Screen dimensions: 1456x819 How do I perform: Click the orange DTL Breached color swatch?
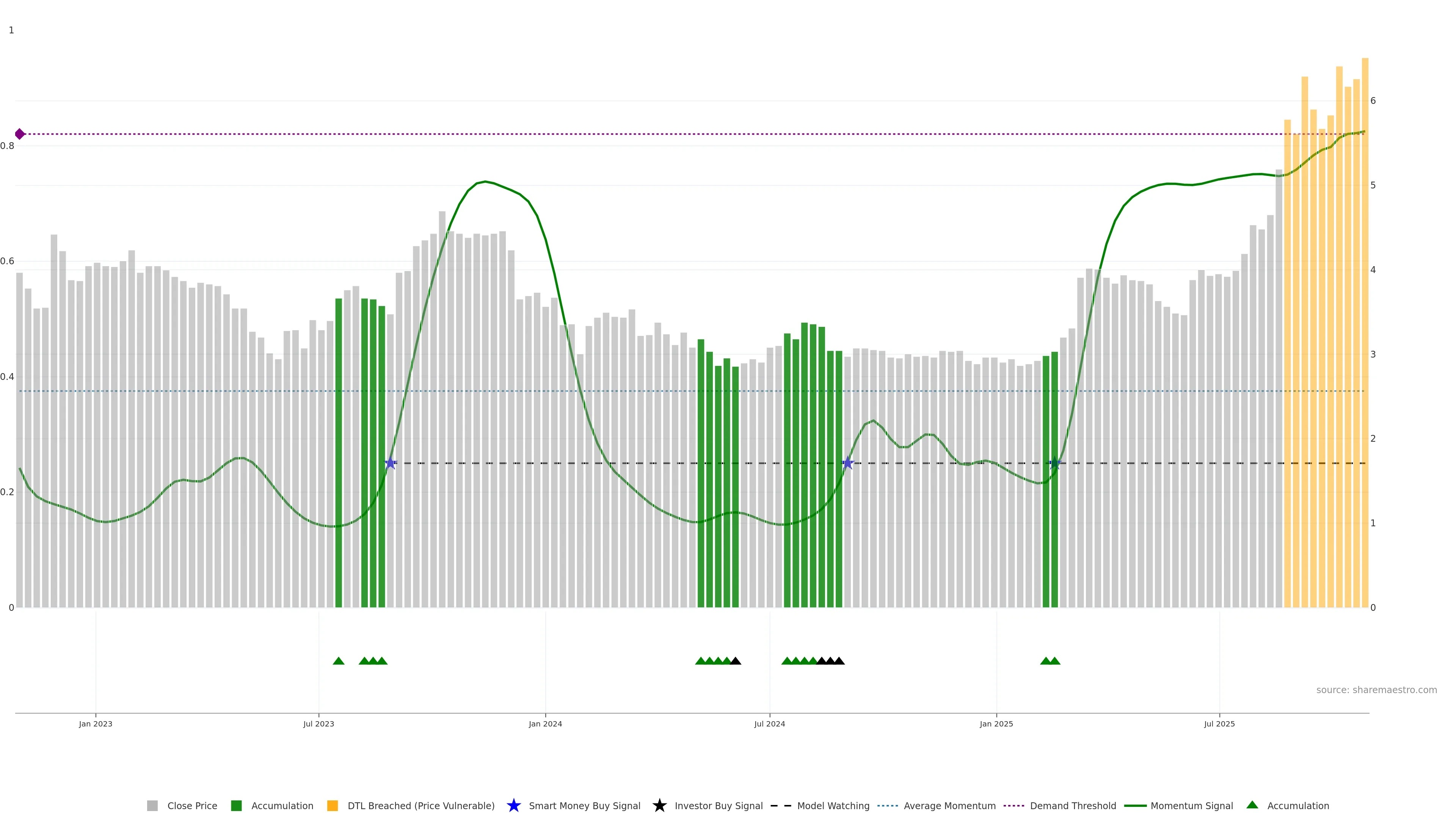(x=333, y=806)
